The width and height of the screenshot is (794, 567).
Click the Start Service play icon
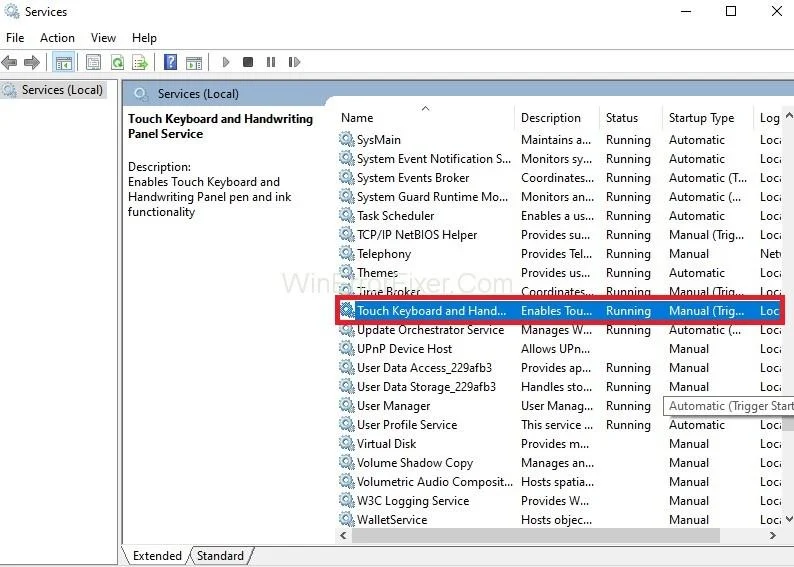coord(226,62)
